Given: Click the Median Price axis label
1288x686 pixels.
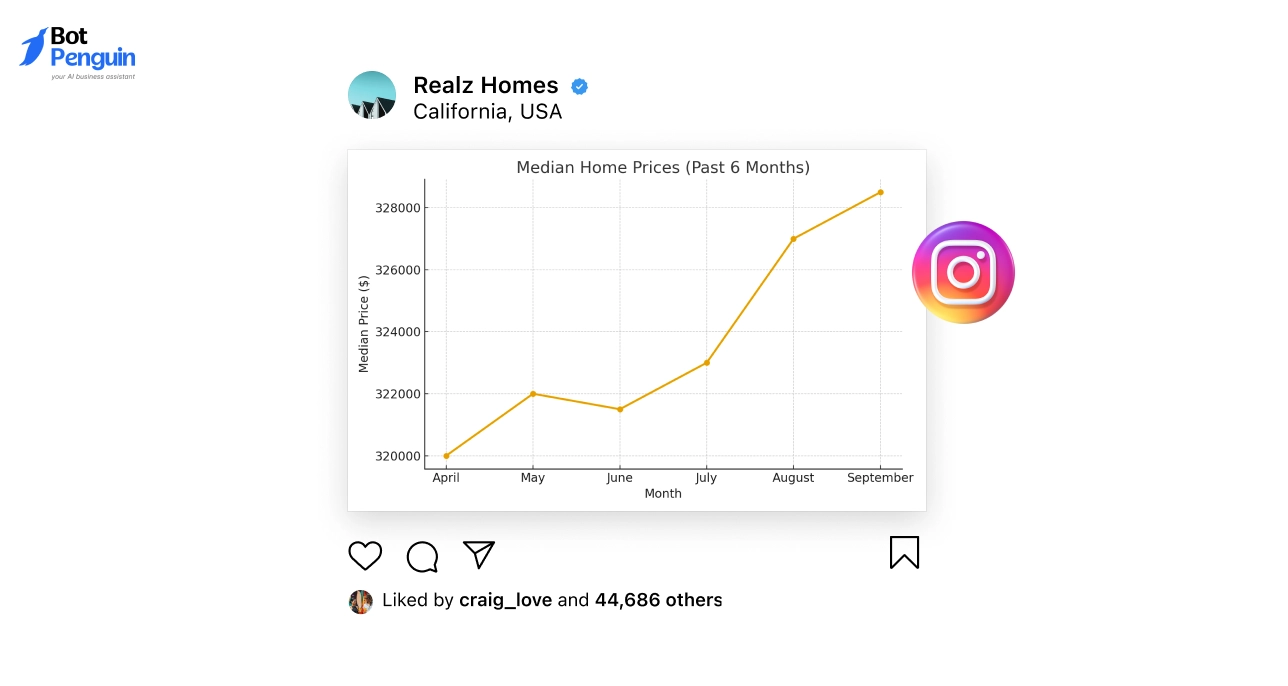Looking at the screenshot, I should pos(364,321).
